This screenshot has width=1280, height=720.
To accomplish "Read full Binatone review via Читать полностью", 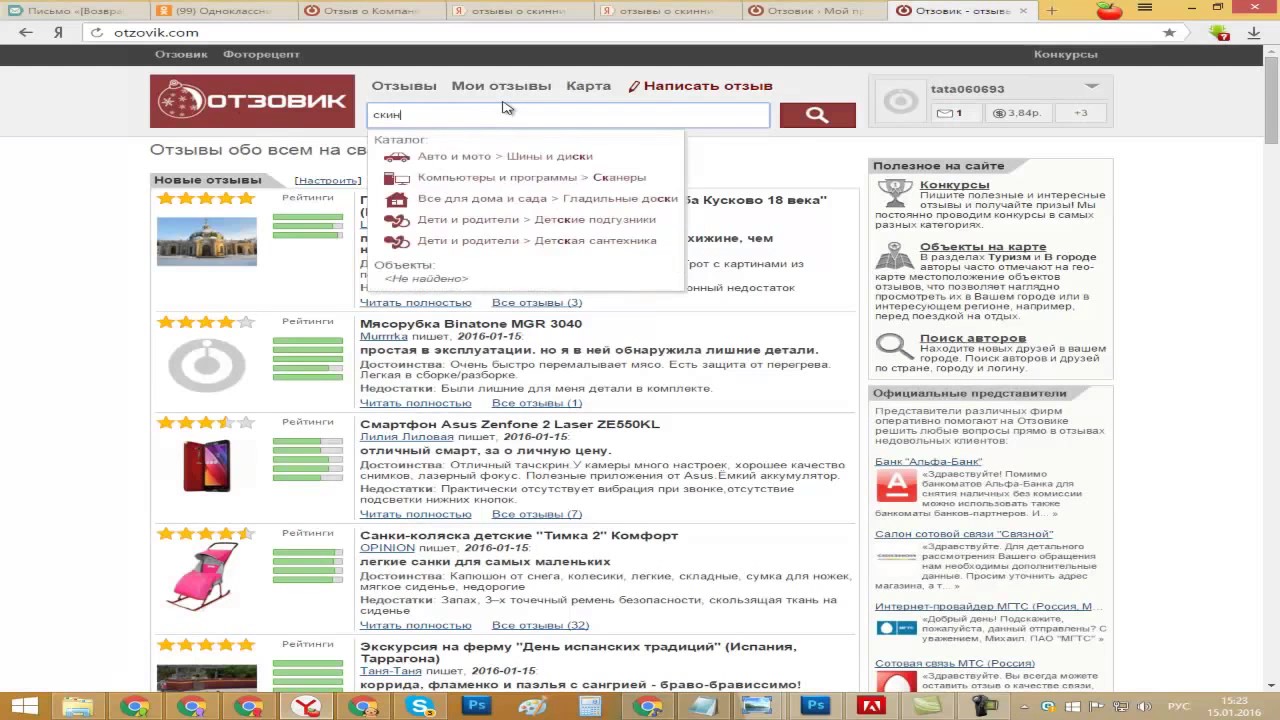I will [415, 403].
